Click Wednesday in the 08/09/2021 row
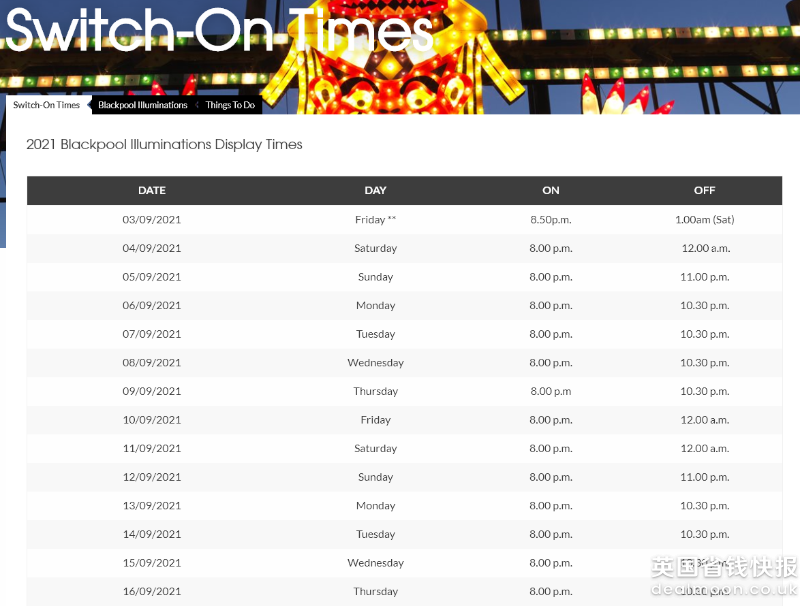Image resolution: width=800 pixels, height=606 pixels. (x=376, y=363)
